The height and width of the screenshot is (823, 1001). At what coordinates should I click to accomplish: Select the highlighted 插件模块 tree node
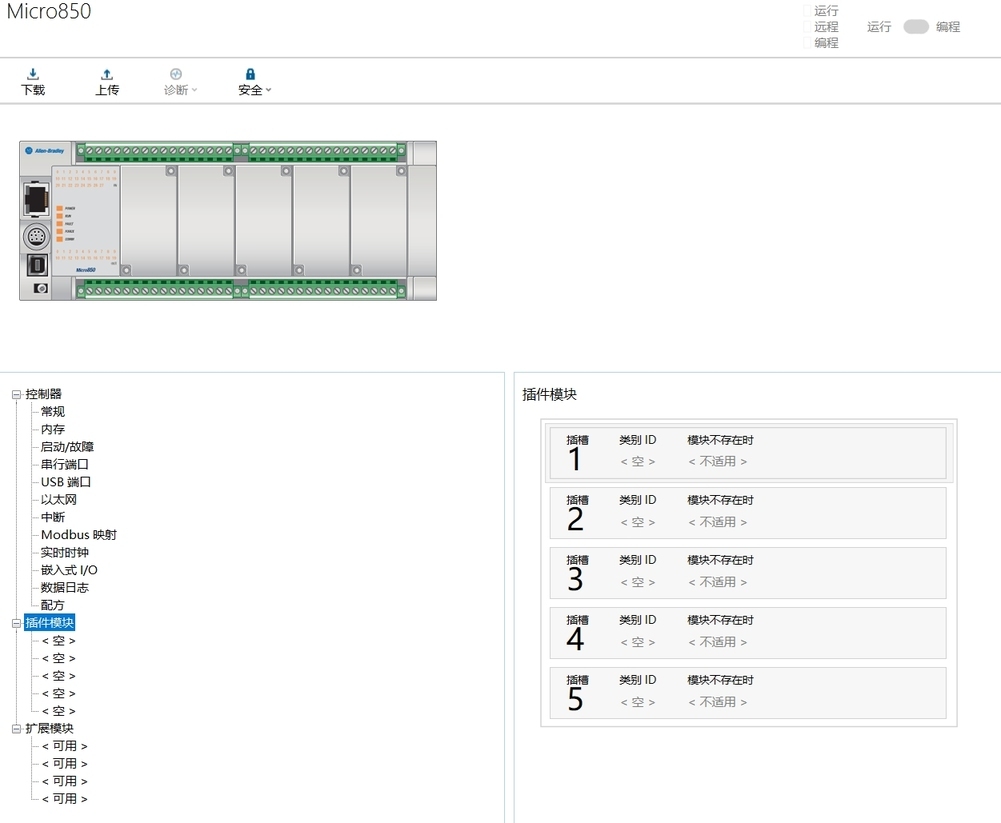click(x=50, y=623)
